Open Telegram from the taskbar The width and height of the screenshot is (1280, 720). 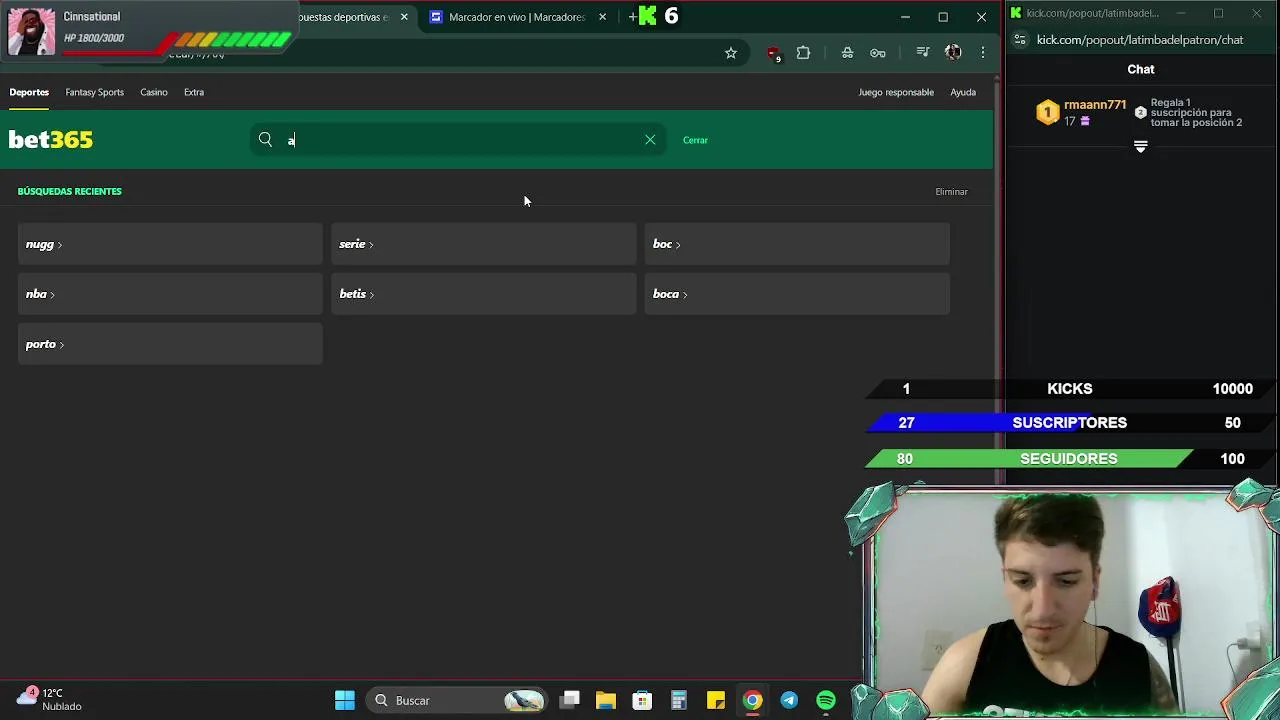pos(789,701)
